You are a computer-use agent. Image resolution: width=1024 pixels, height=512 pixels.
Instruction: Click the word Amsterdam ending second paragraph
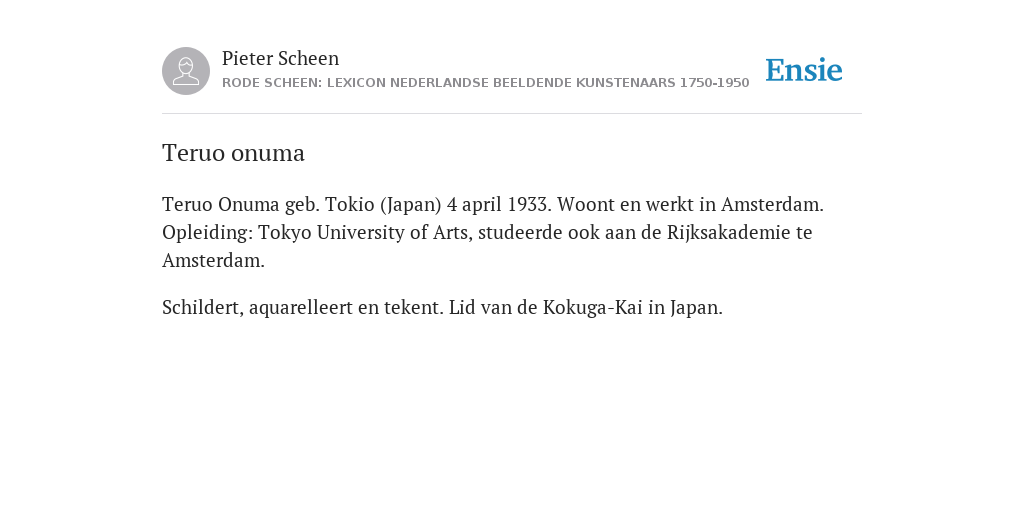click(x=213, y=261)
